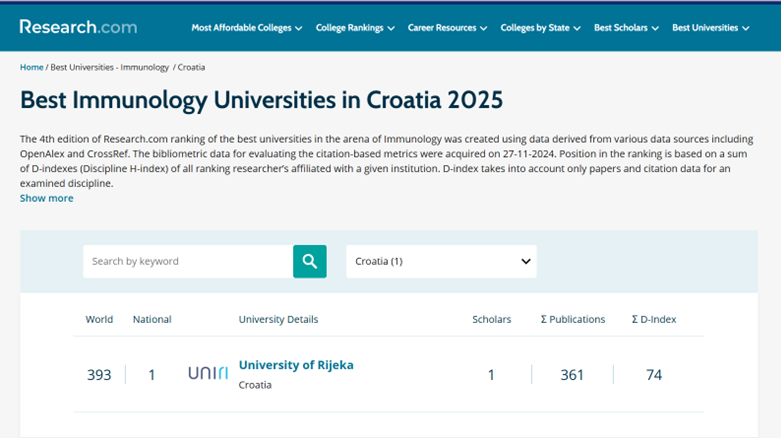
Task: Click publications value 361
Action: 572,375
